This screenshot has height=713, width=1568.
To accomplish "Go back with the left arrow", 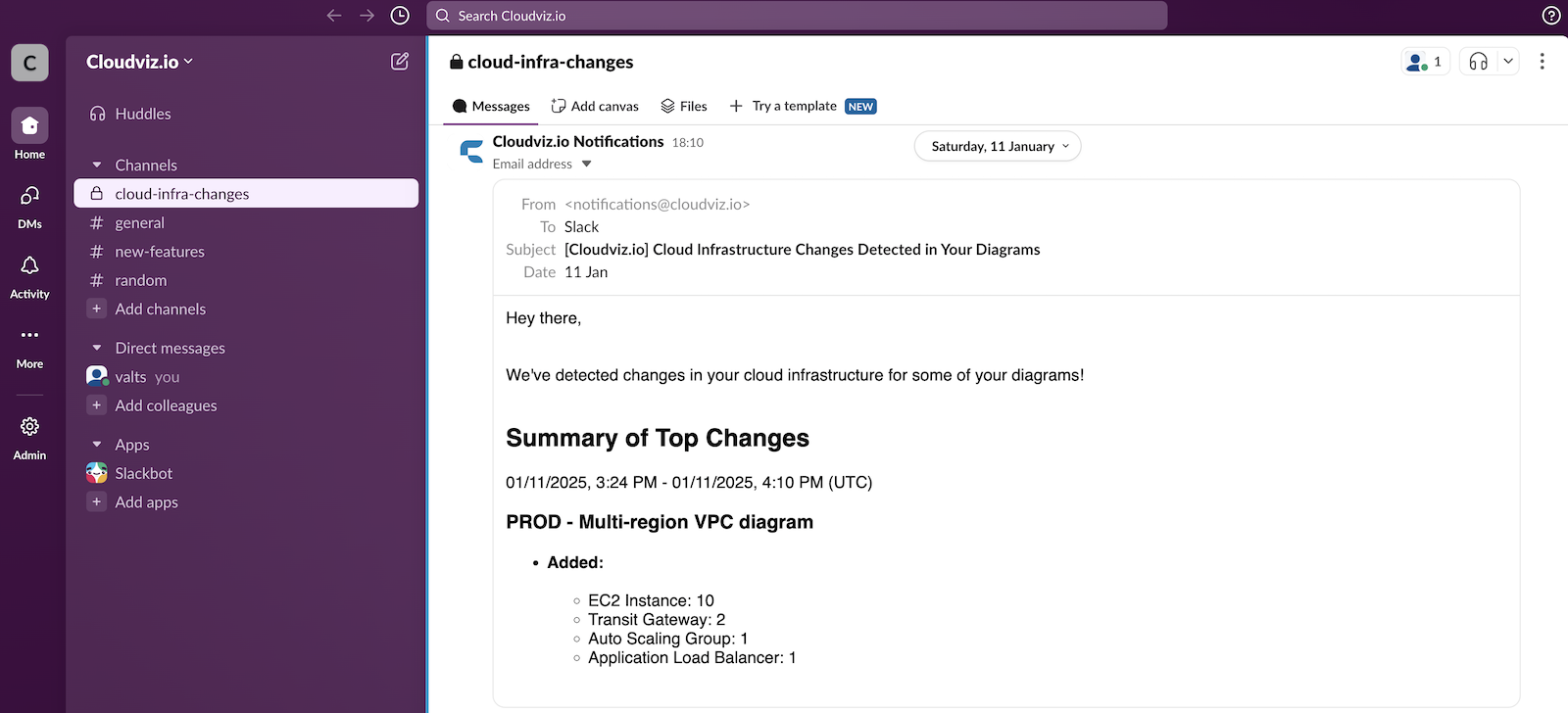I will (x=334, y=16).
